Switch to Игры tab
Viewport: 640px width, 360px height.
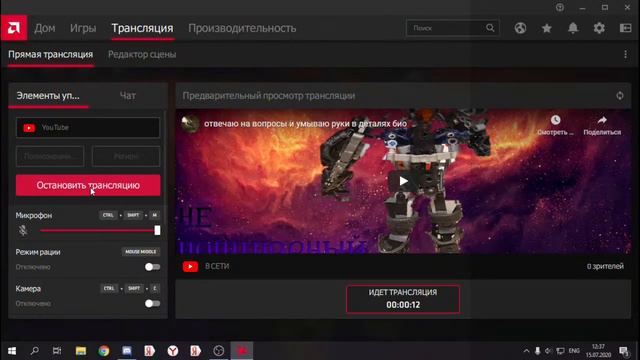click(83, 28)
